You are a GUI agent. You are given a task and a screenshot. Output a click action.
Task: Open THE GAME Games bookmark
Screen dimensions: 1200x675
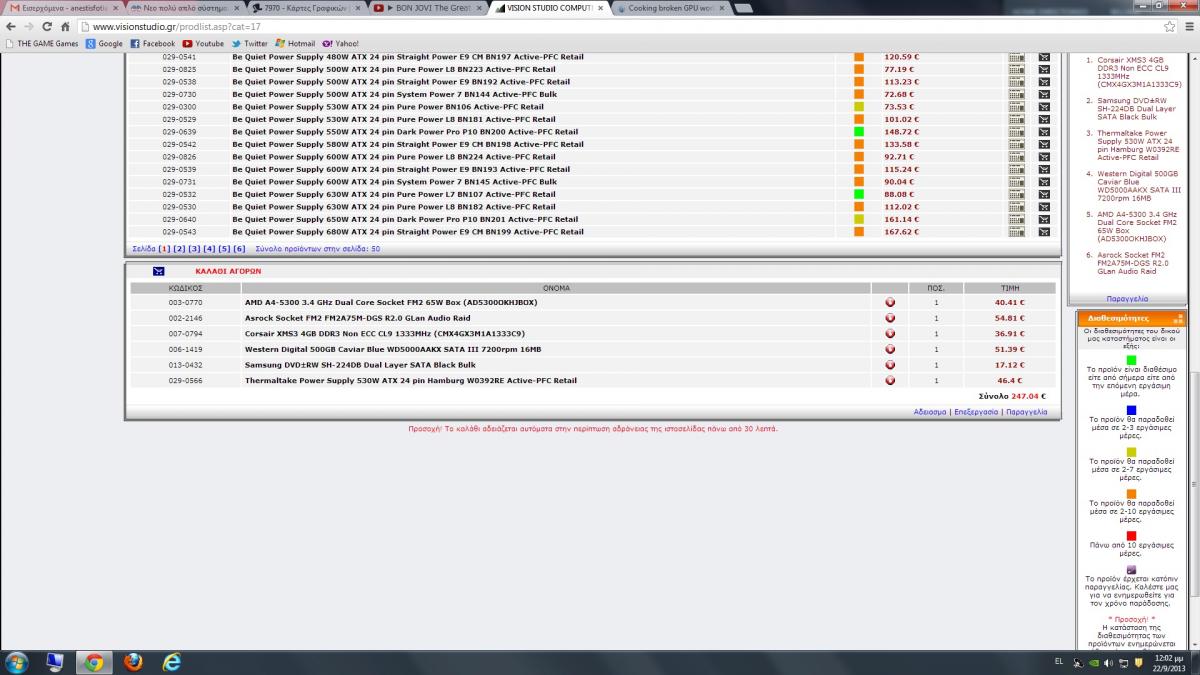pos(42,44)
